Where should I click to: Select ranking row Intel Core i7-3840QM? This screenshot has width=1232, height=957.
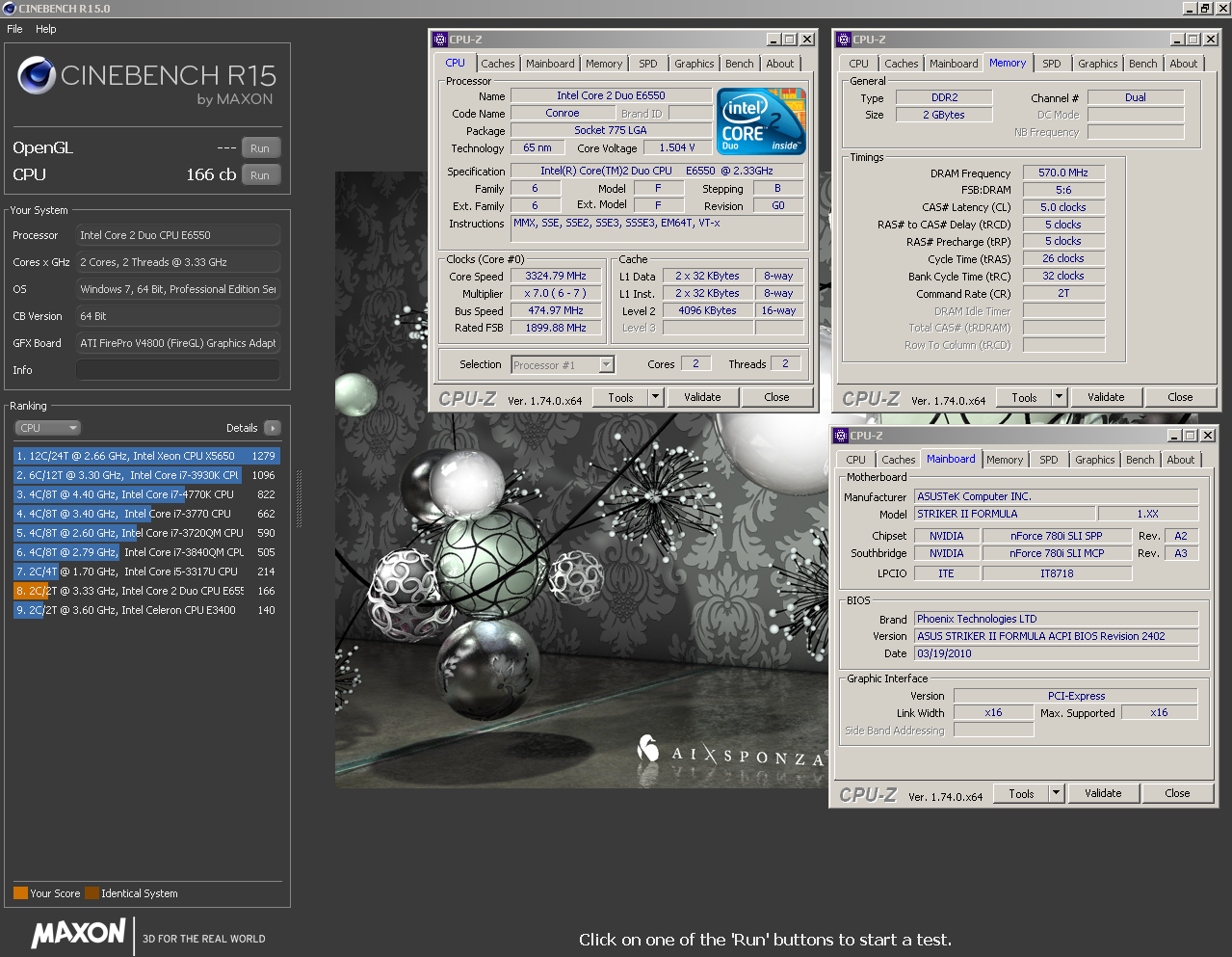(146, 552)
